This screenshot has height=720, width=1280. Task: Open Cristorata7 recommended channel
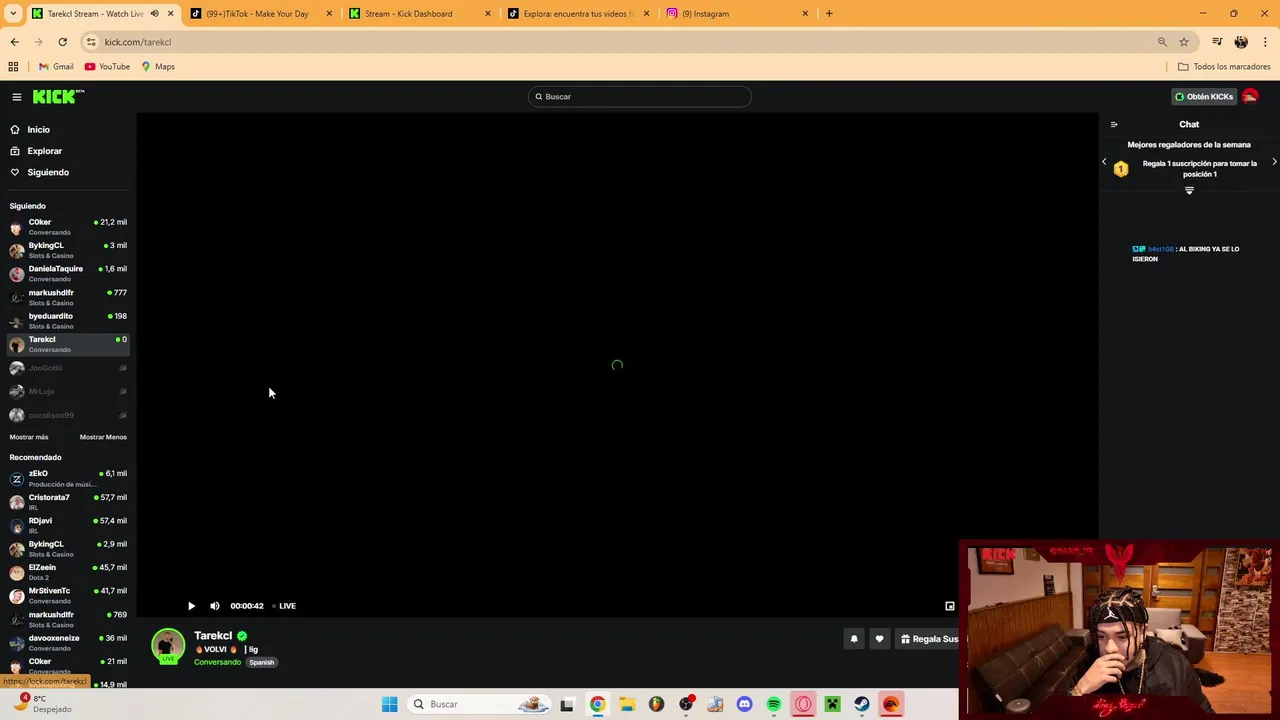[68, 502]
